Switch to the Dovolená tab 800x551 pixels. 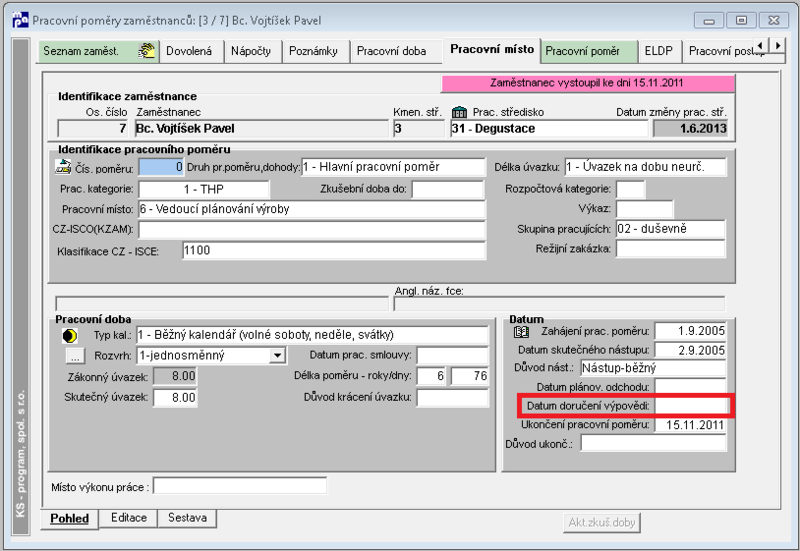tap(191, 51)
